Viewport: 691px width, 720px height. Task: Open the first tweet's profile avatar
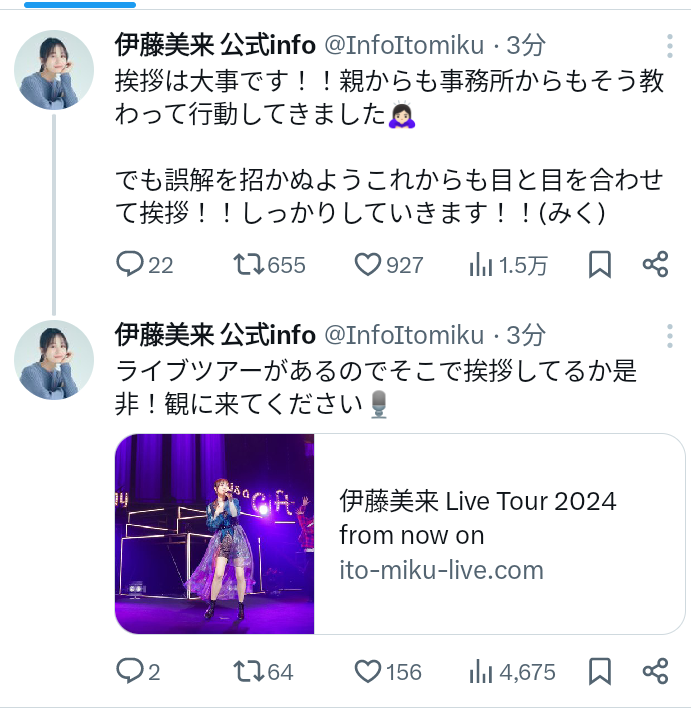(54, 69)
